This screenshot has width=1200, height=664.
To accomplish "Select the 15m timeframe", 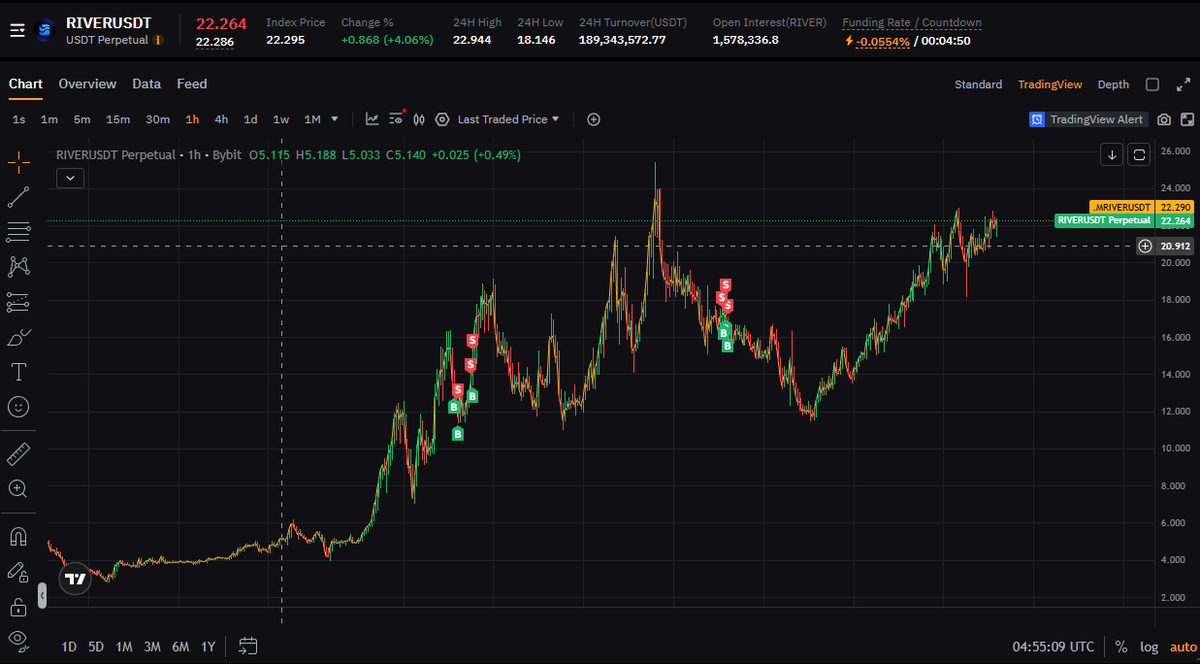I will pos(118,119).
